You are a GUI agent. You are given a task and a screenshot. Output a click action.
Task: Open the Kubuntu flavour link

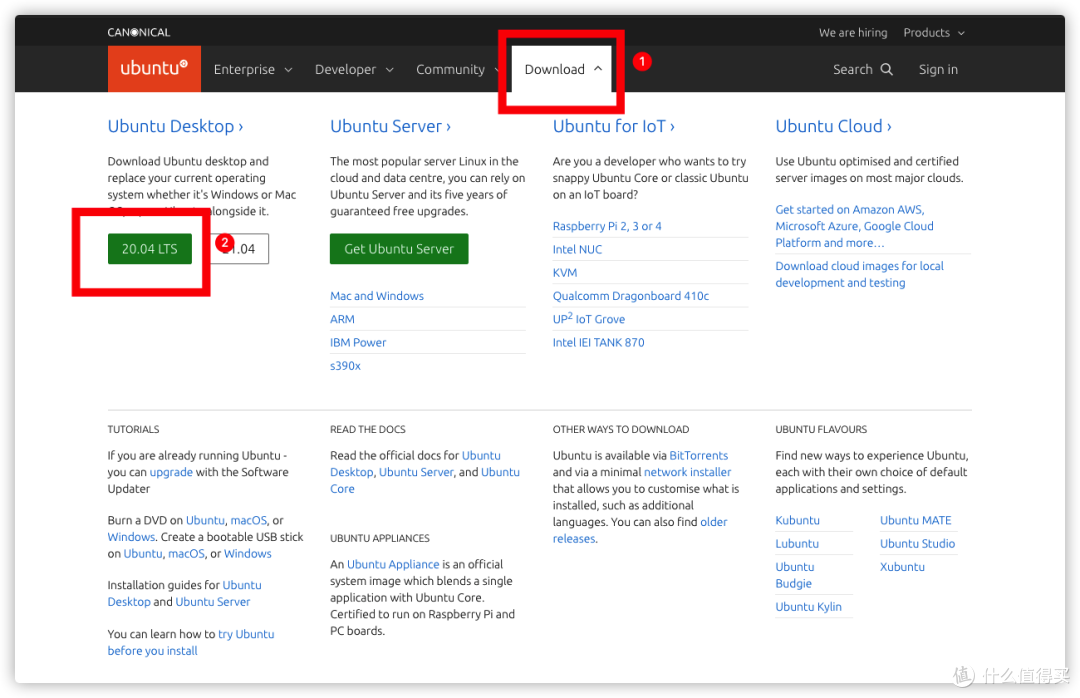(798, 520)
